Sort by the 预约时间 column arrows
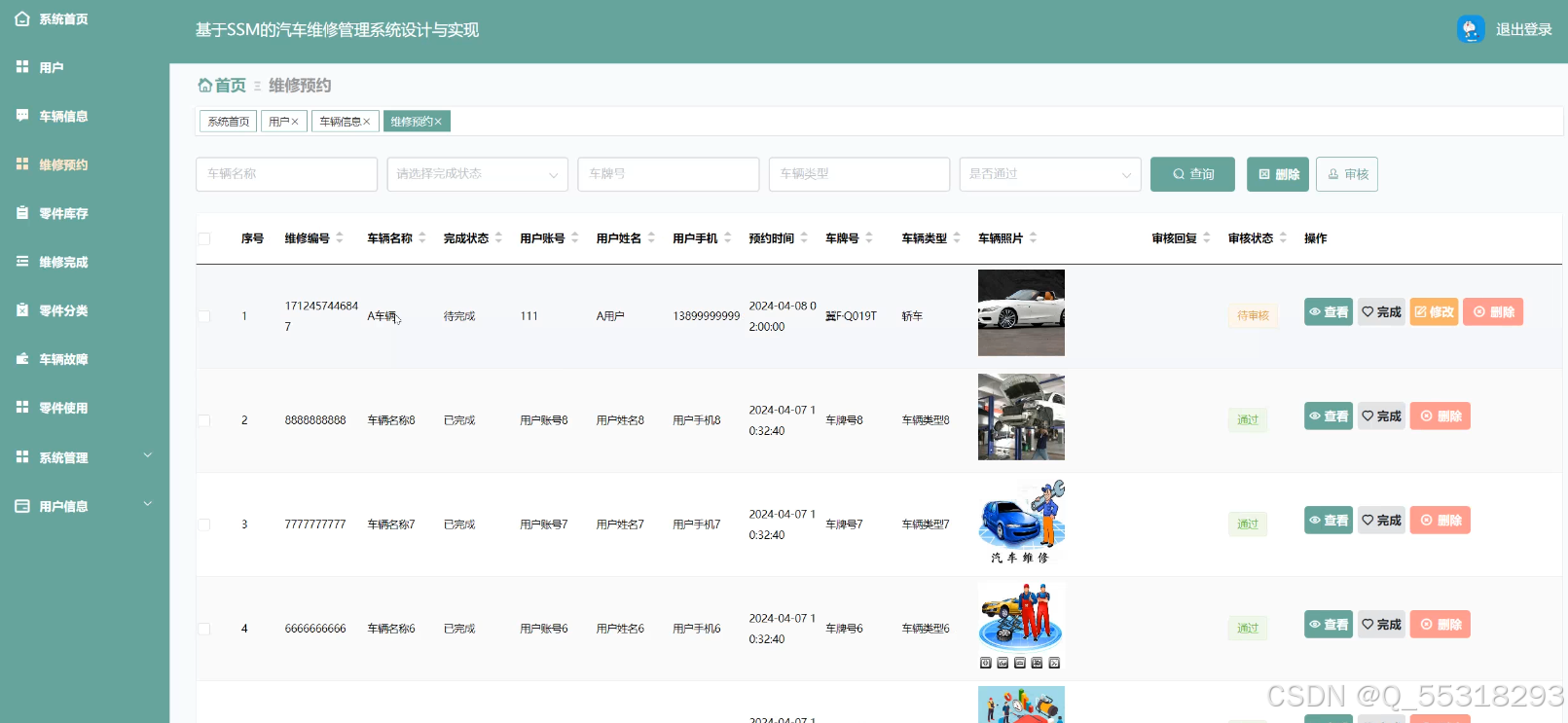The image size is (1568, 723). coord(804,237)
